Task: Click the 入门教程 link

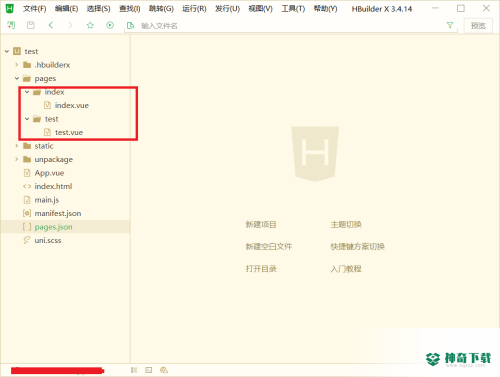Action: click(346, 269)
